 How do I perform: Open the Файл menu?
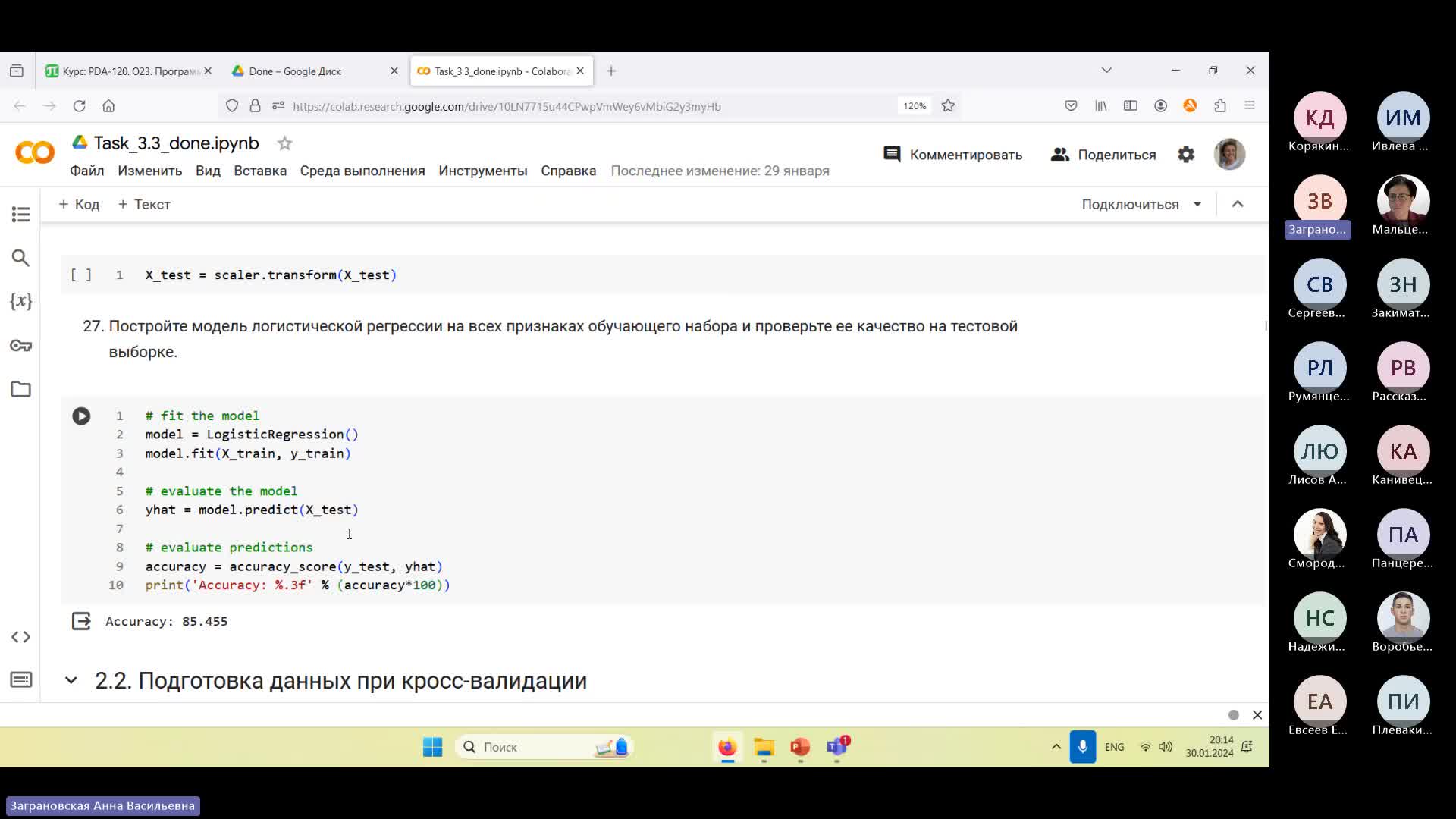[87, 171]
